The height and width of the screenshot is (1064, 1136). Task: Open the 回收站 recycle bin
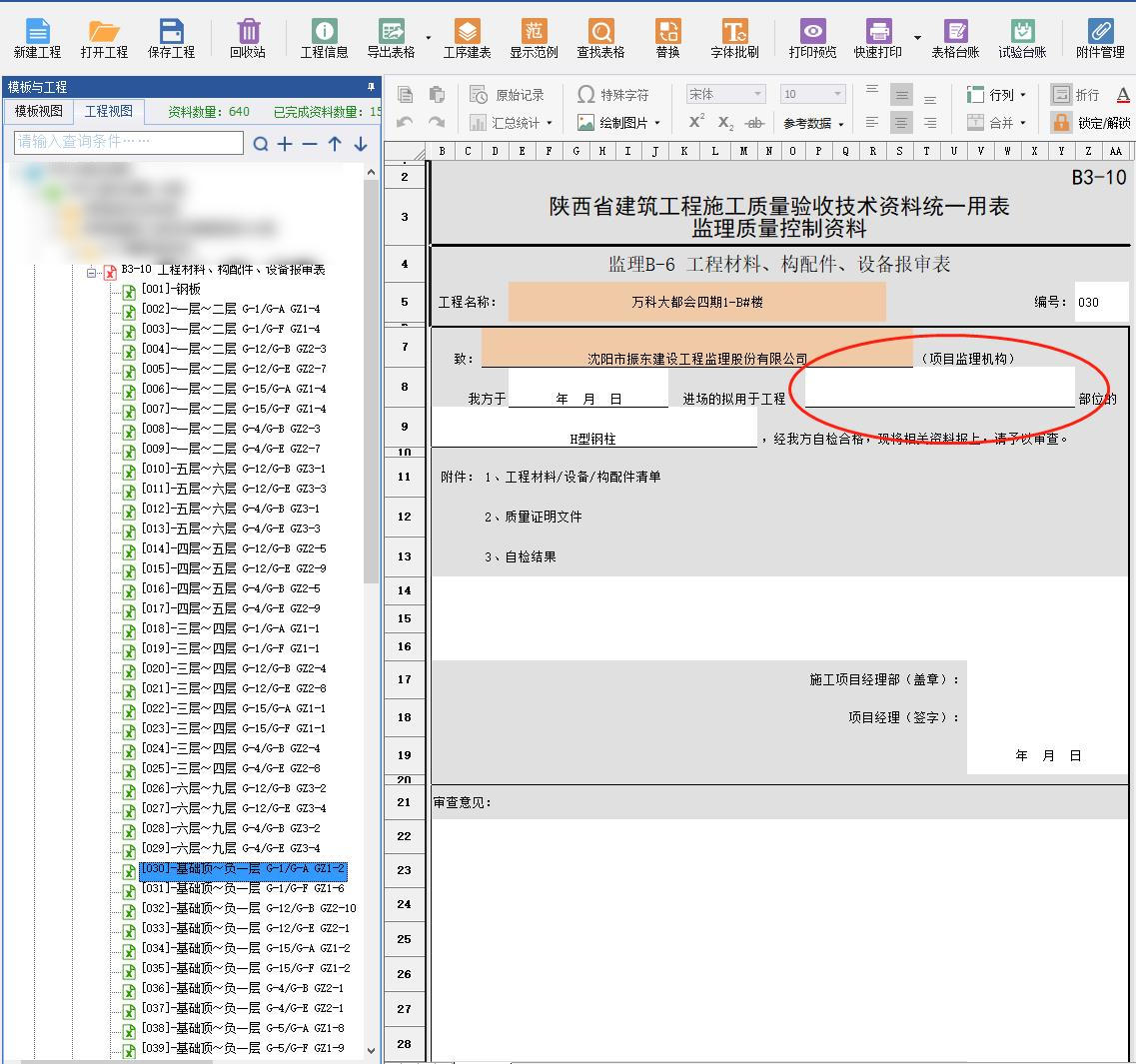[x=248, y=38]
